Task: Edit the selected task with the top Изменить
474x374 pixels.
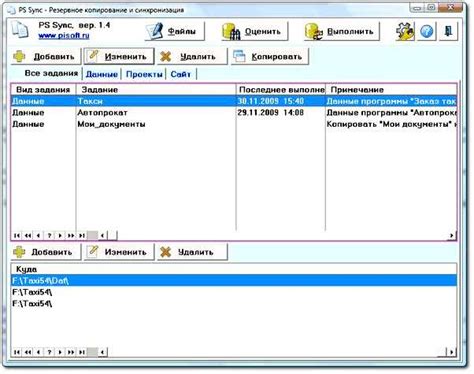Action: point(119,56)
